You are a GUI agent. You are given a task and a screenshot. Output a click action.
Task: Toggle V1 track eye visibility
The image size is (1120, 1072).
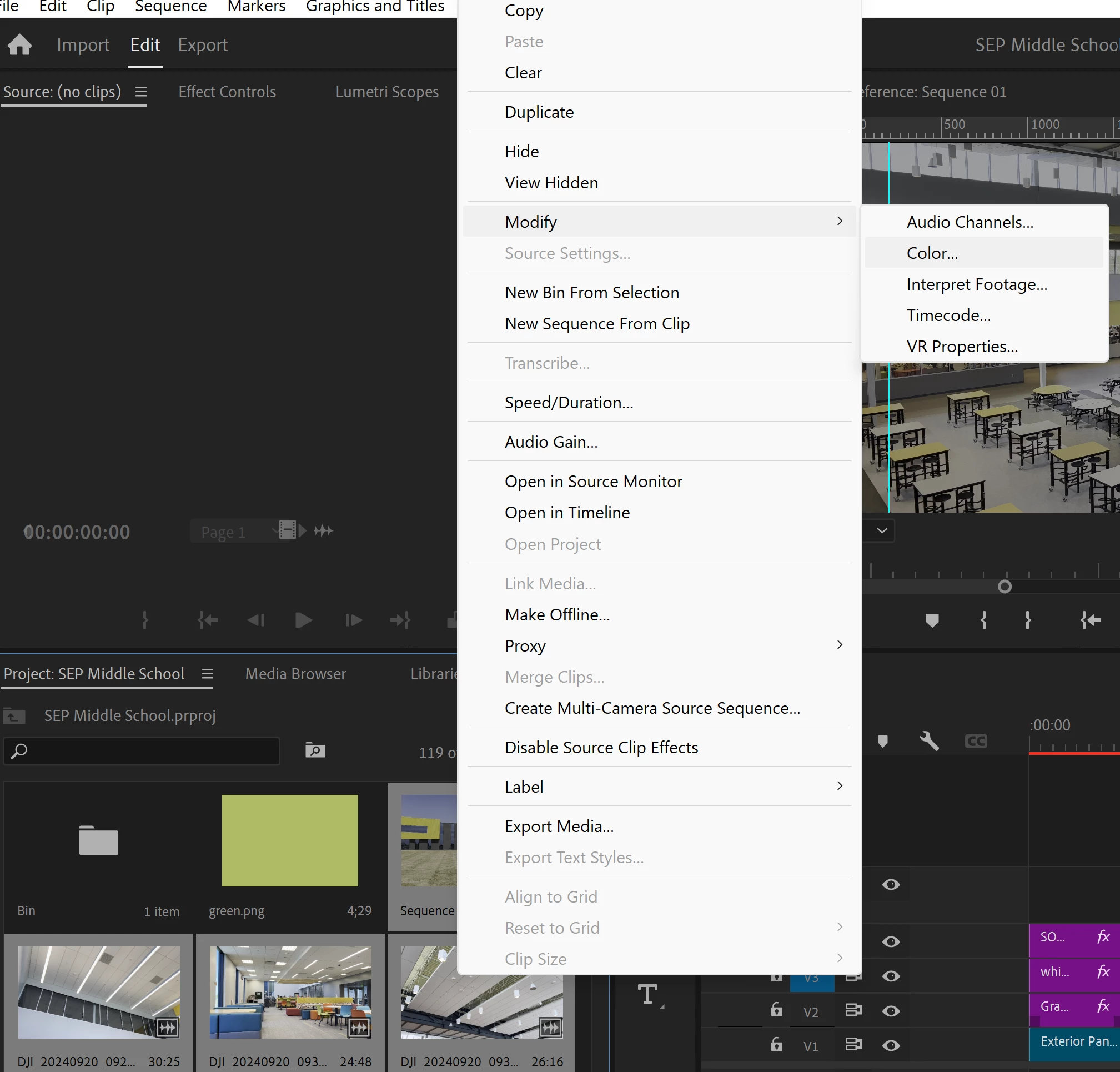click(891, 1045)
